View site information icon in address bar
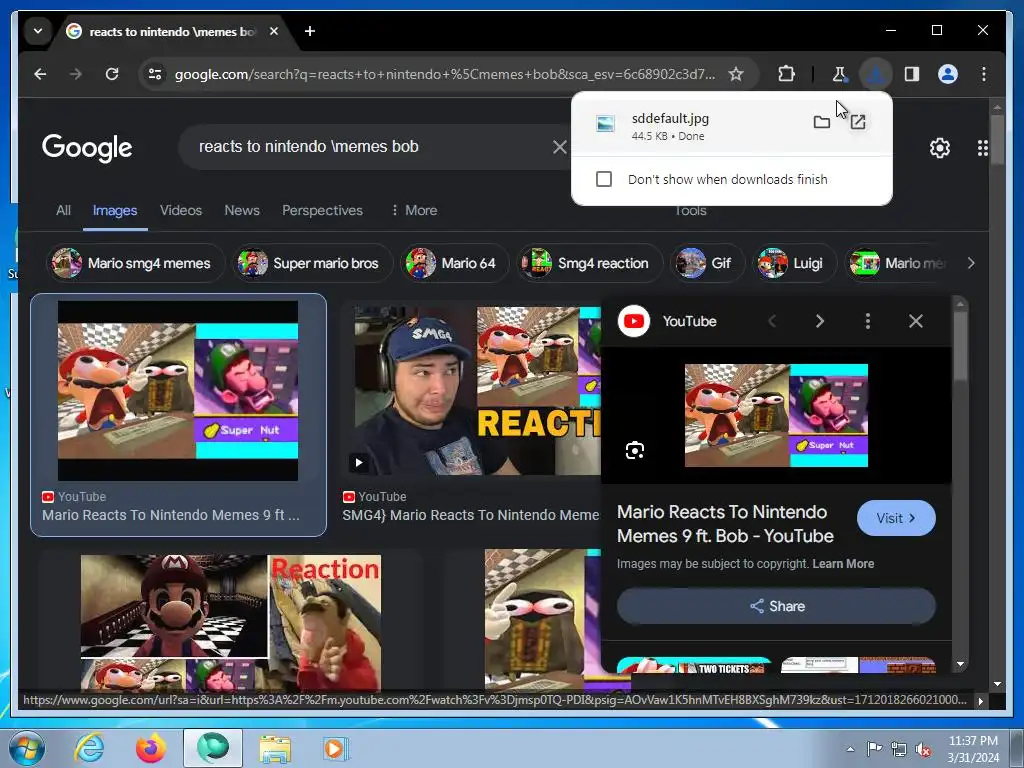1024x768 pixels. pyautogui.click(x=155, y=74)
